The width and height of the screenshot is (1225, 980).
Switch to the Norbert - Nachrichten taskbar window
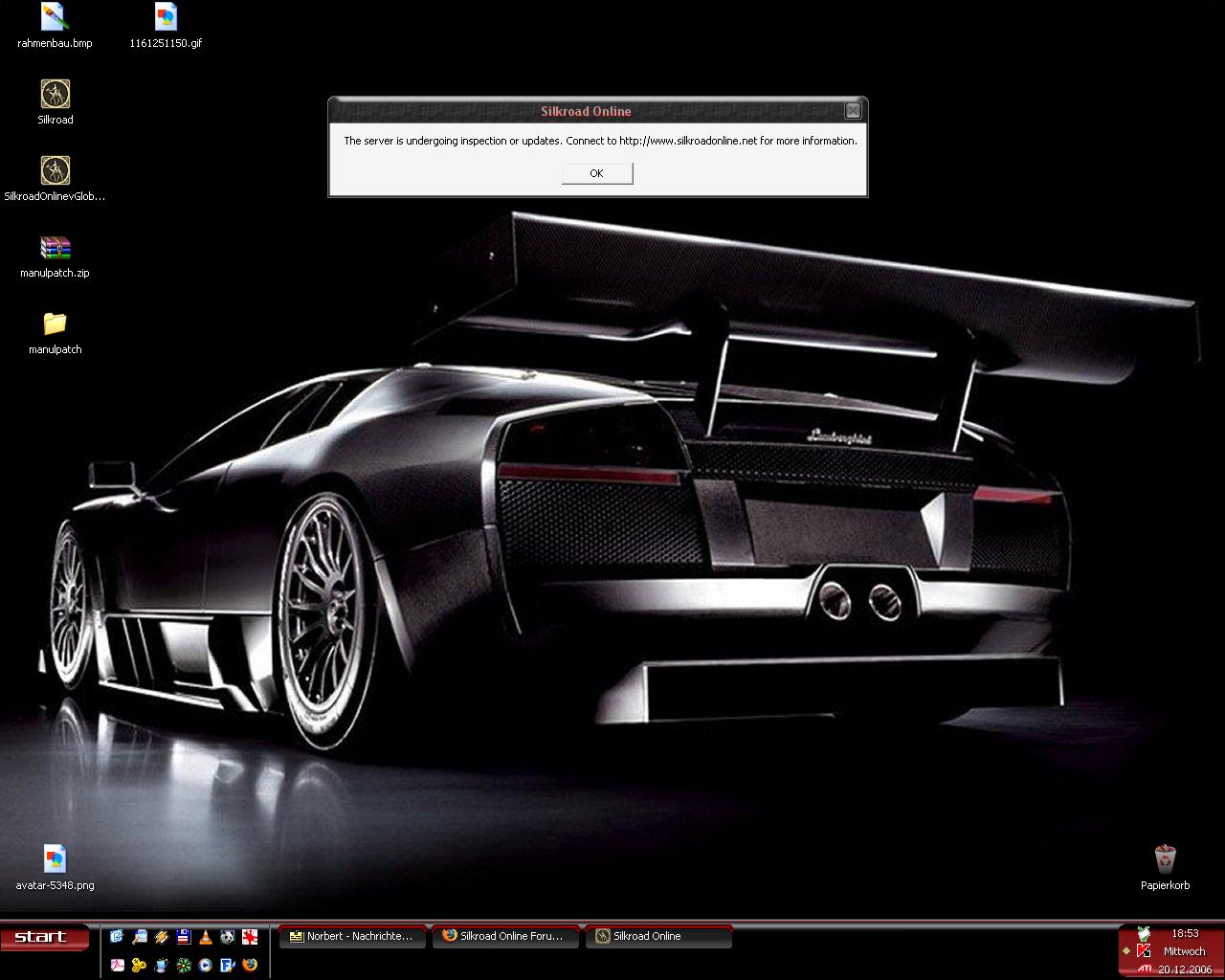click(350, 937)
